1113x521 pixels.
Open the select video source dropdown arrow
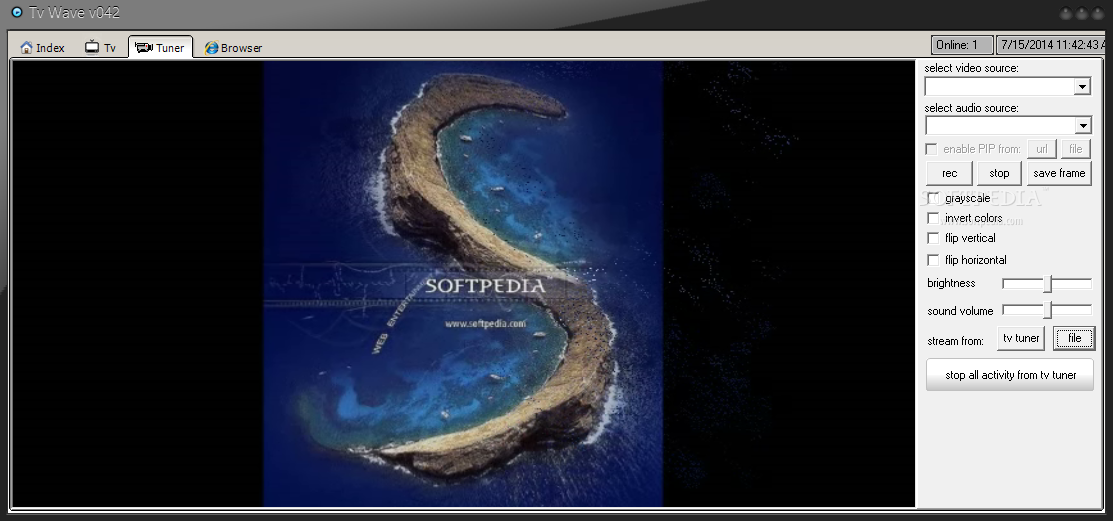click(1082, 87)
